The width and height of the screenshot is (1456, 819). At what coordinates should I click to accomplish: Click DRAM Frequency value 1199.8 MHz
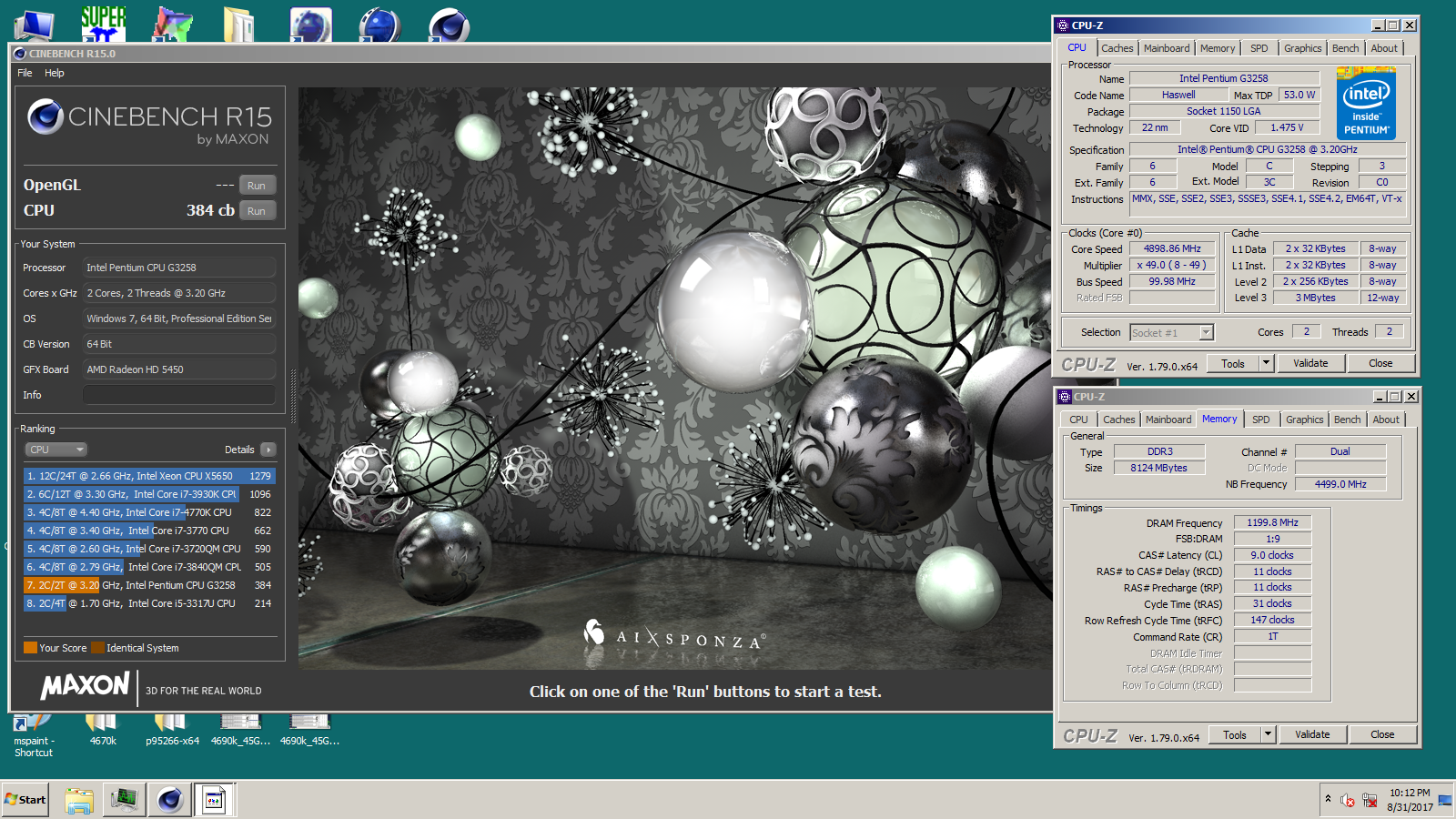point(1272,522)
